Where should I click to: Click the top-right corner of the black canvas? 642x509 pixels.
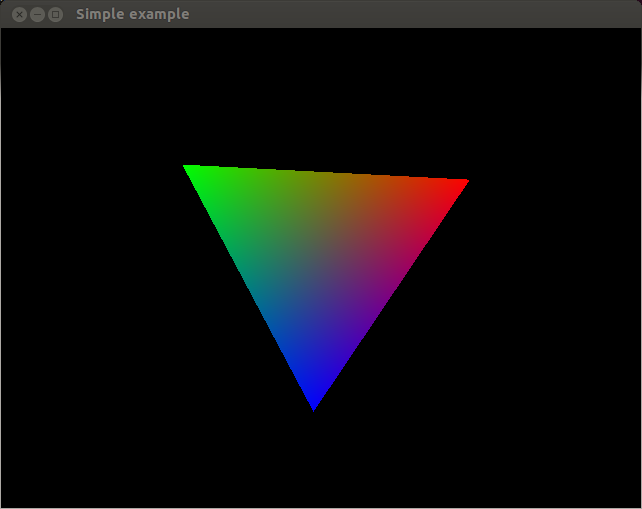[638, 31]
